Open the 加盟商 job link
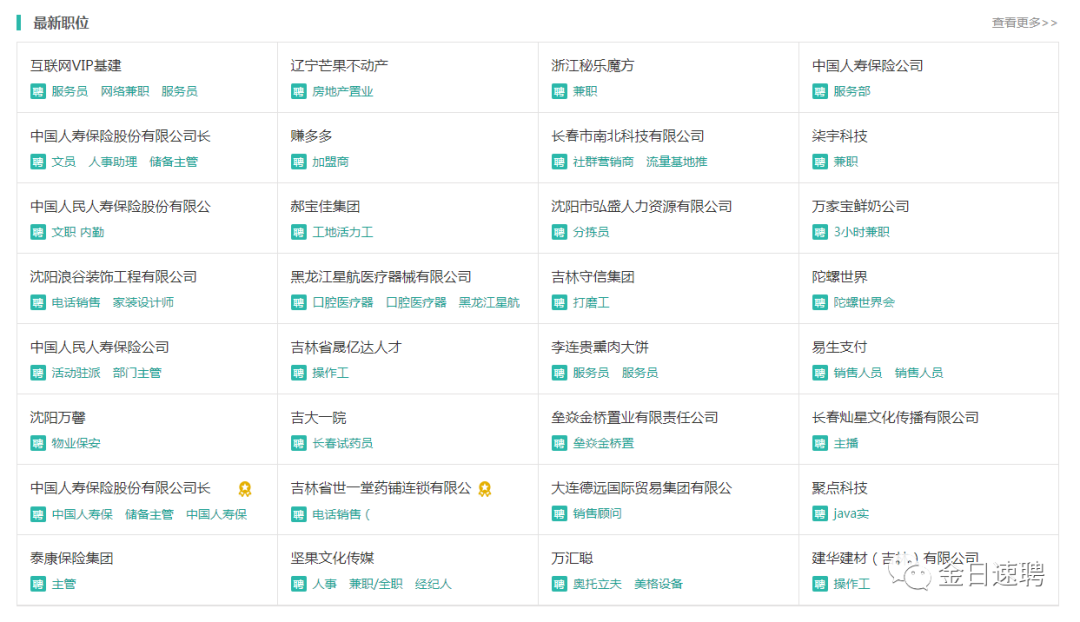This screenshot has width=1080, height=622. [x=331, y=162]
